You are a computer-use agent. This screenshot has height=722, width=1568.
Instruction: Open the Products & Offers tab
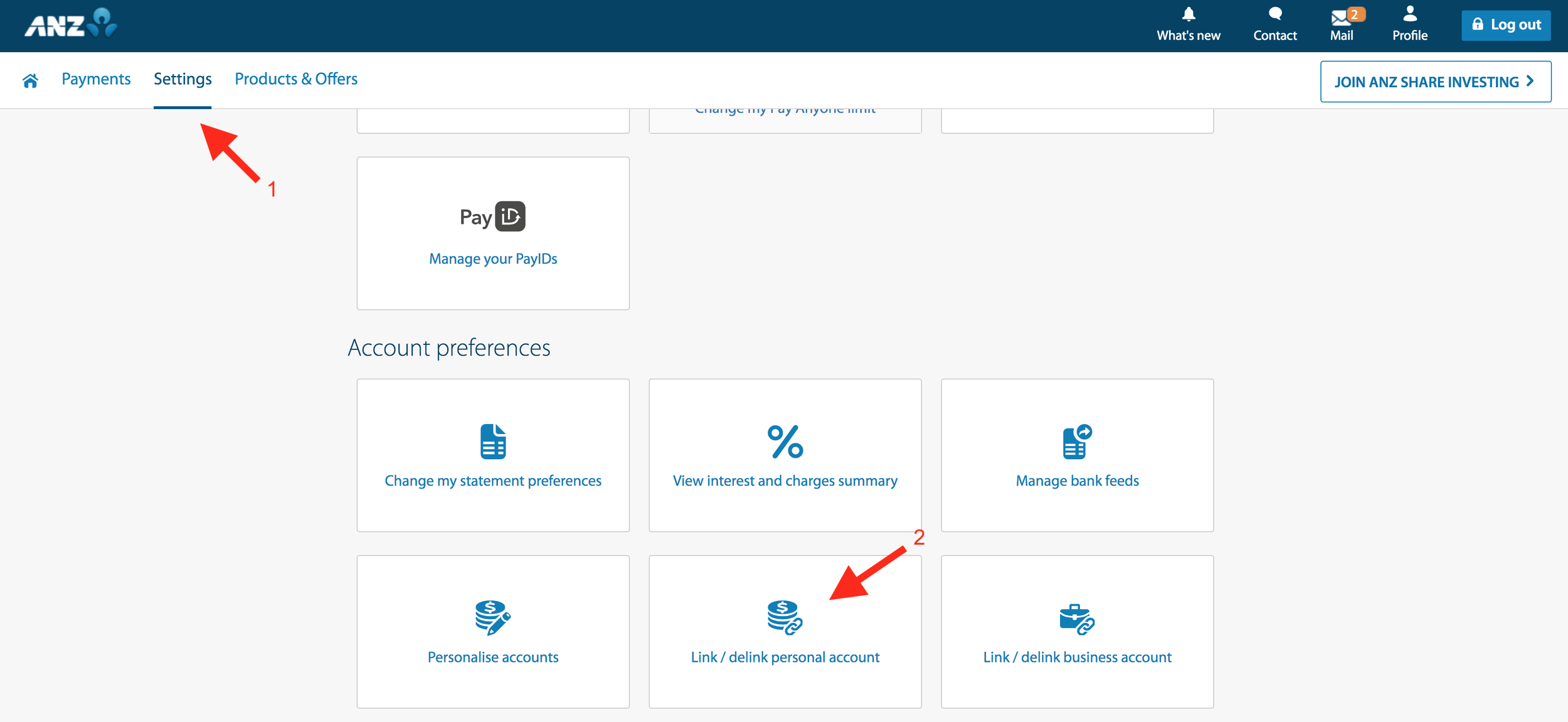coord(295,79)
